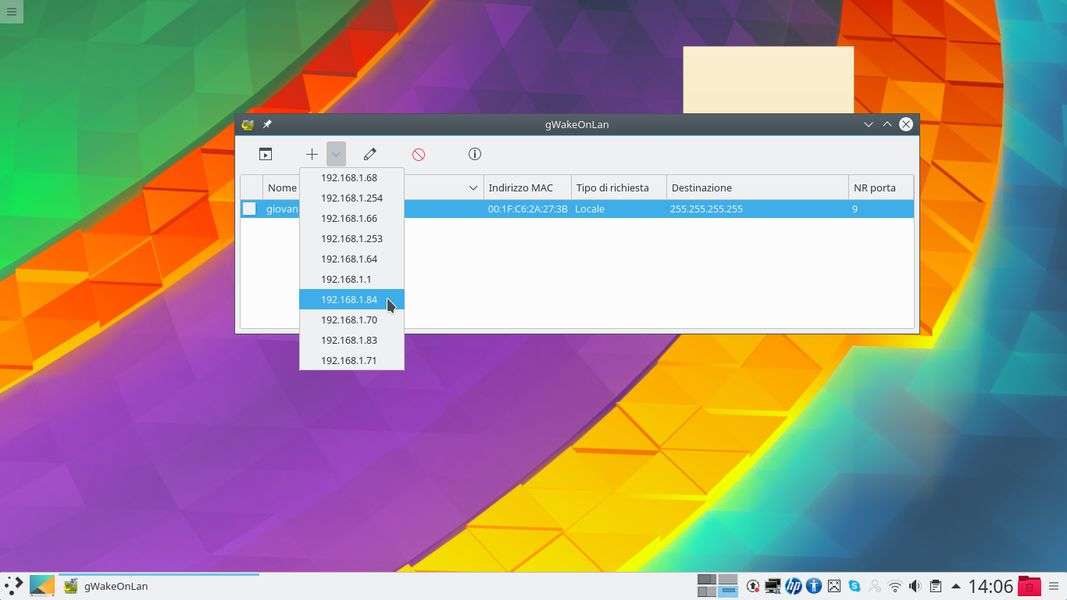Click the red remove host icon
The height and width of the screenshot is (600, 1067).
pos(419,154)
